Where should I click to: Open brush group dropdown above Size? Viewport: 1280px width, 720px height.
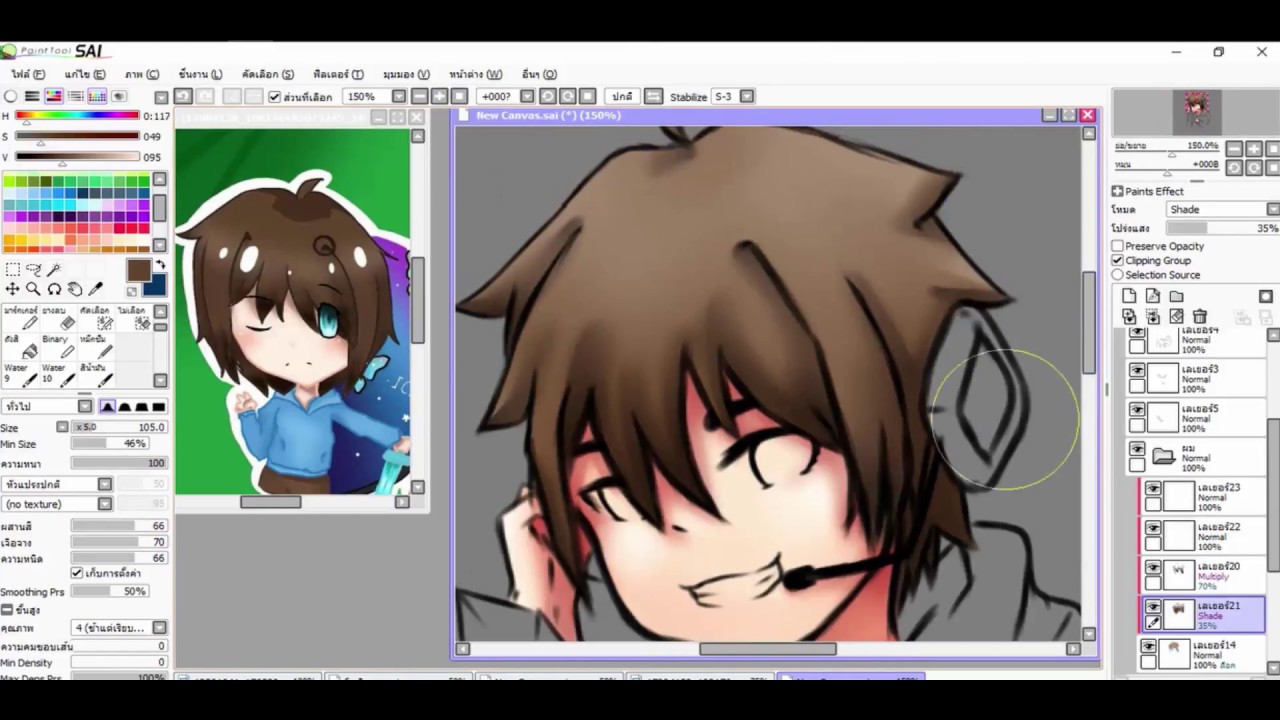pos(85,406)
